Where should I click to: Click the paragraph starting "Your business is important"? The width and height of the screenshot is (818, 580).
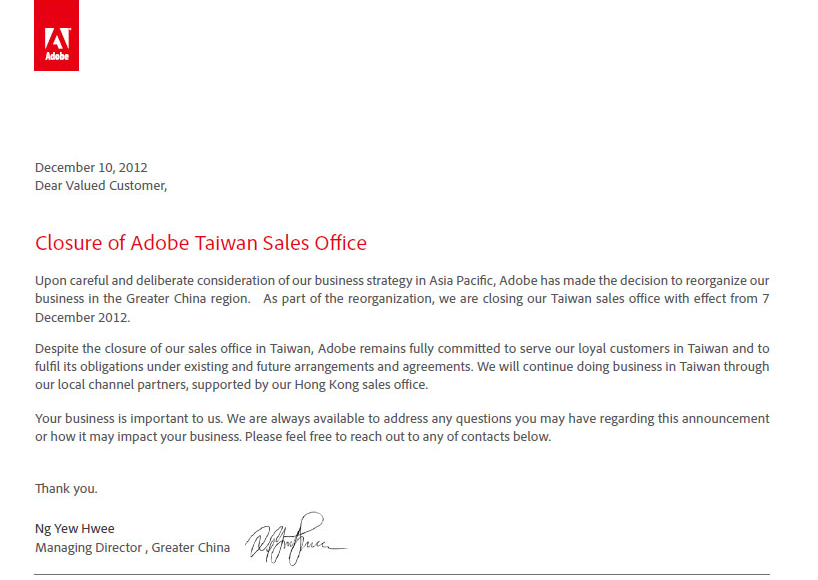coord(401,427)
